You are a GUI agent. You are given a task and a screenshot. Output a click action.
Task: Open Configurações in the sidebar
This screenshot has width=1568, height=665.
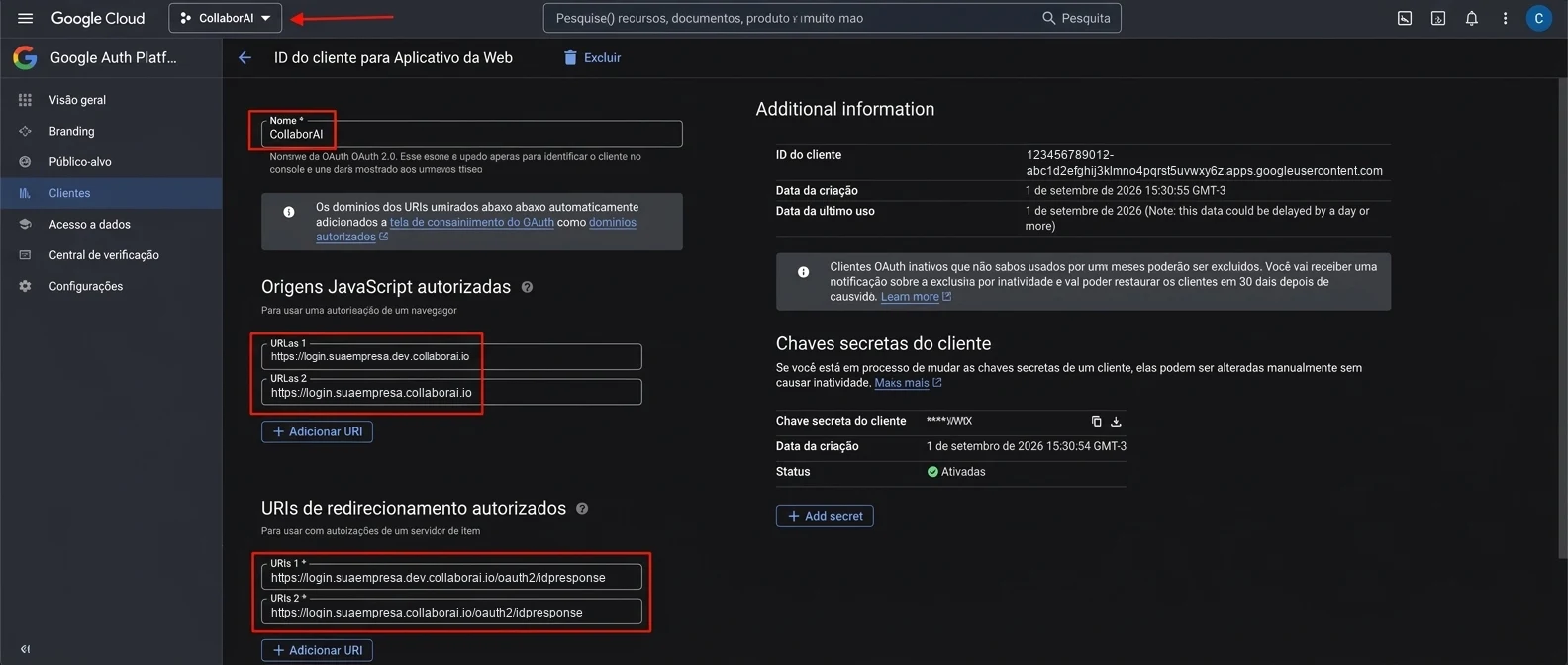(x=86, y=286)
